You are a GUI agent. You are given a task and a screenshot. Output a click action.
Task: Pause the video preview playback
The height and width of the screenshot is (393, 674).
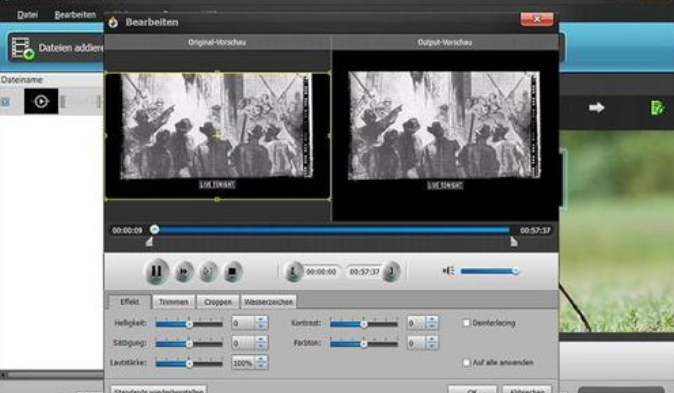[x=156, y=271]
